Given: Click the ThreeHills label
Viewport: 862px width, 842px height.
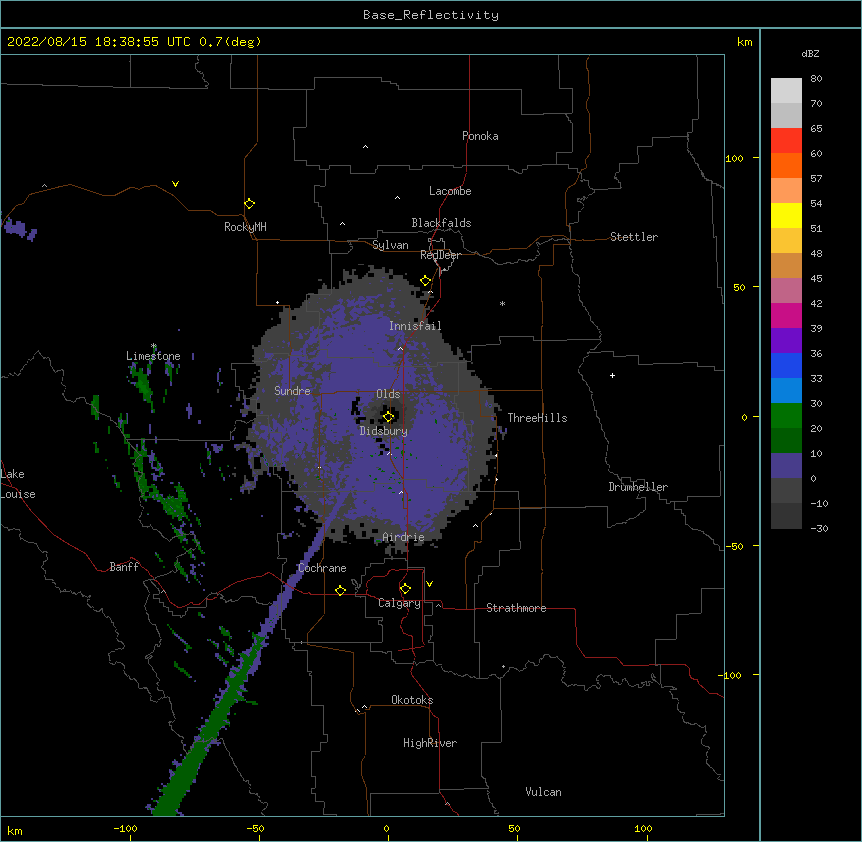Looking at the screenshot, I should coord(537,418).
